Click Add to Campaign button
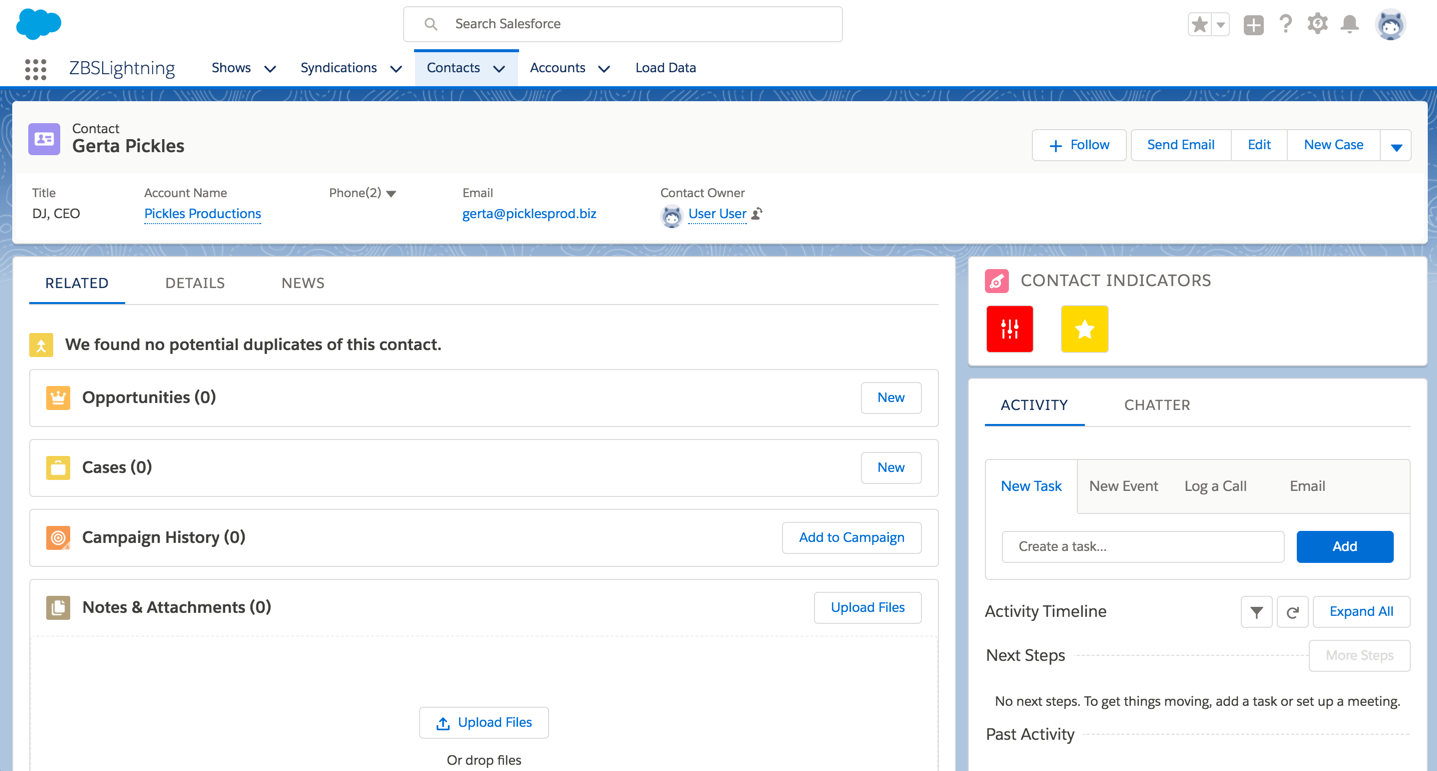This screenshot has width=1437, height=771. pos(852,538)
